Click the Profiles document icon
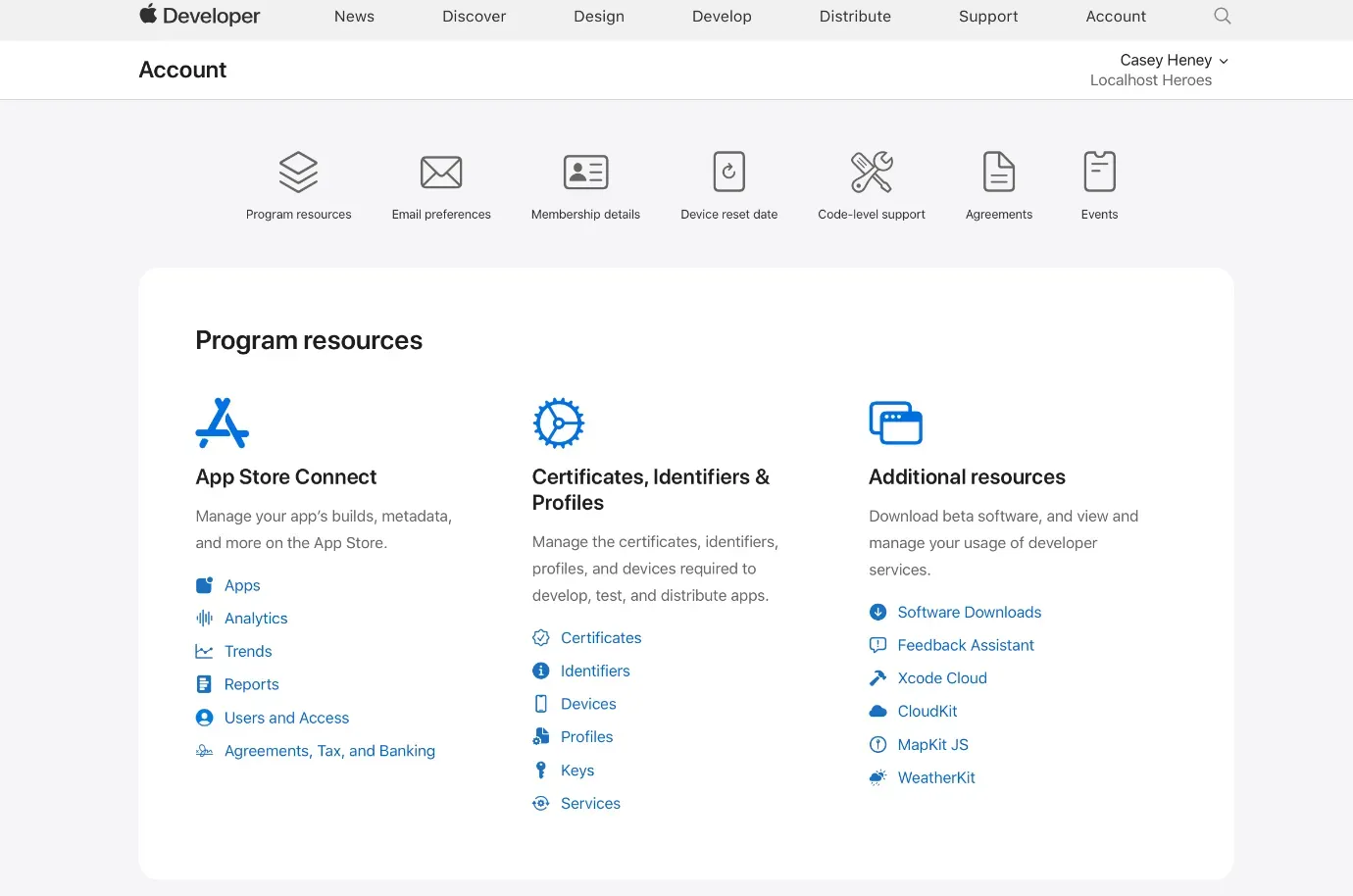1353x896 pixels. click(540, 737)
